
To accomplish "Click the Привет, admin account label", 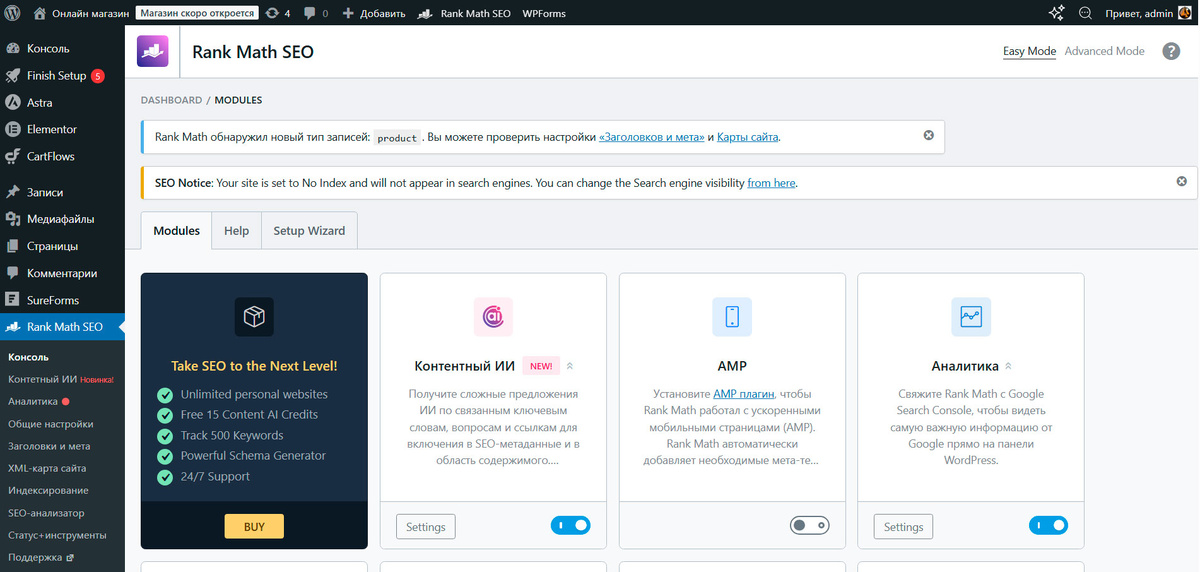I will 1139,13.
